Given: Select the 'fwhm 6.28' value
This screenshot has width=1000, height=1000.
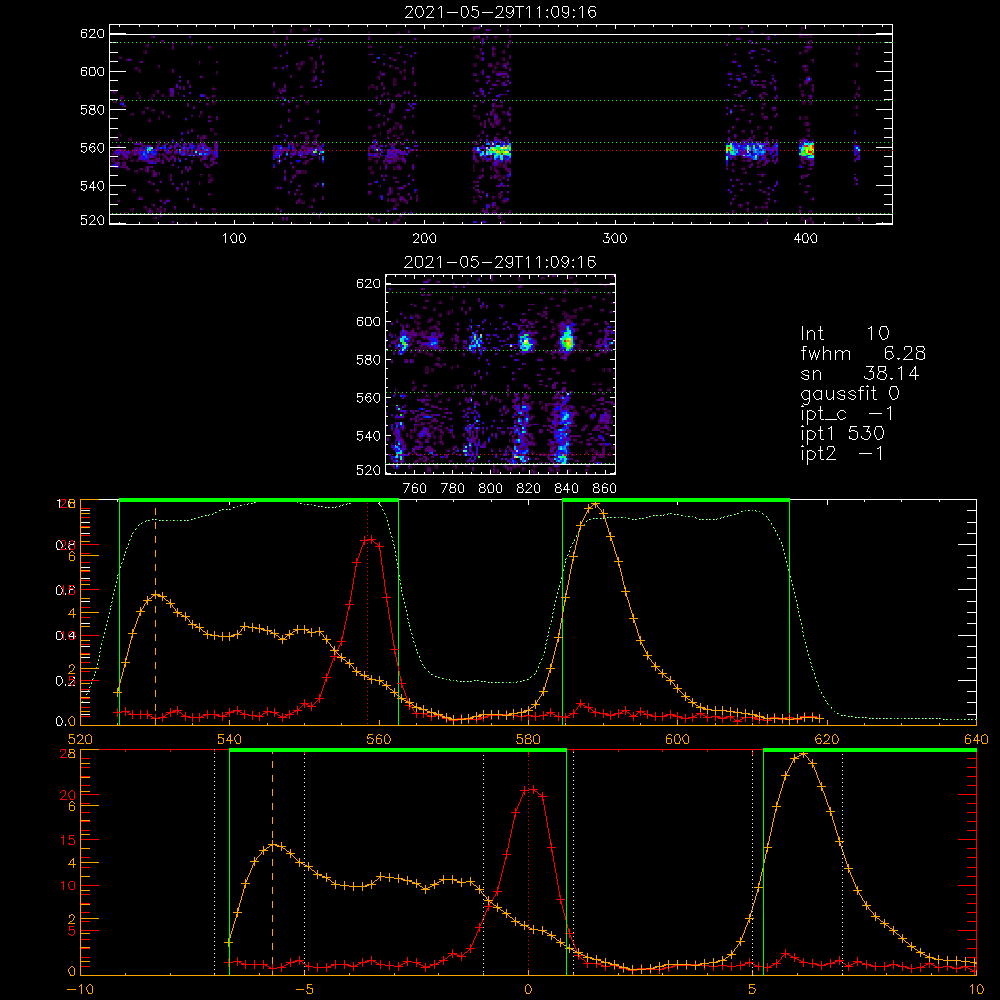Looking at the screenshot, I should tap(863, 353).
